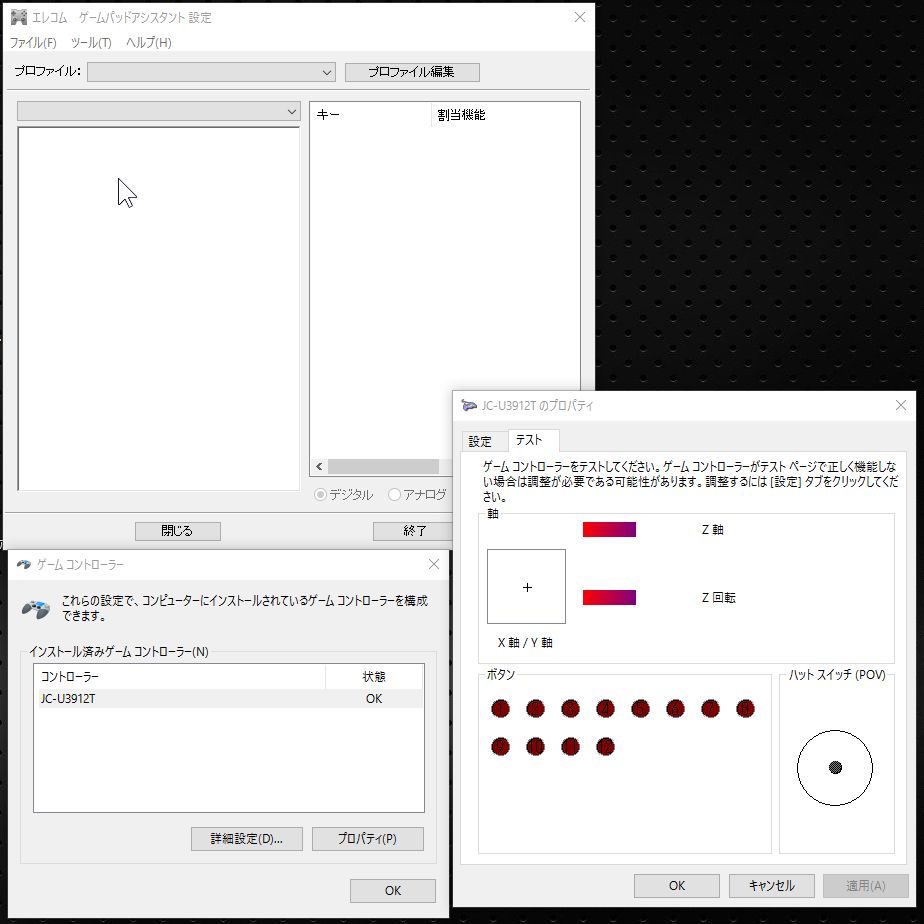Click the JC-U3912T properties title bar icon
Screen dimensions: 924x924
pyautogui.click(x=468, y=405)
